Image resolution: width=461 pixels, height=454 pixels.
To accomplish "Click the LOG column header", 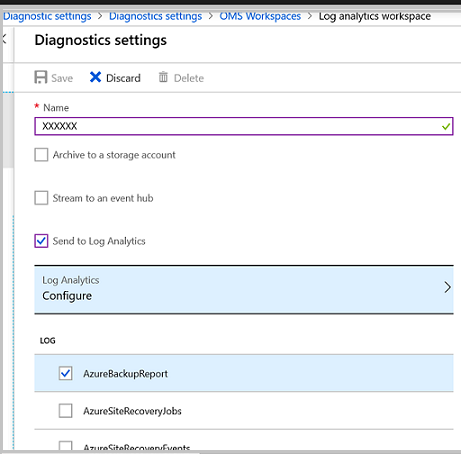I will (x=48, y=341).
